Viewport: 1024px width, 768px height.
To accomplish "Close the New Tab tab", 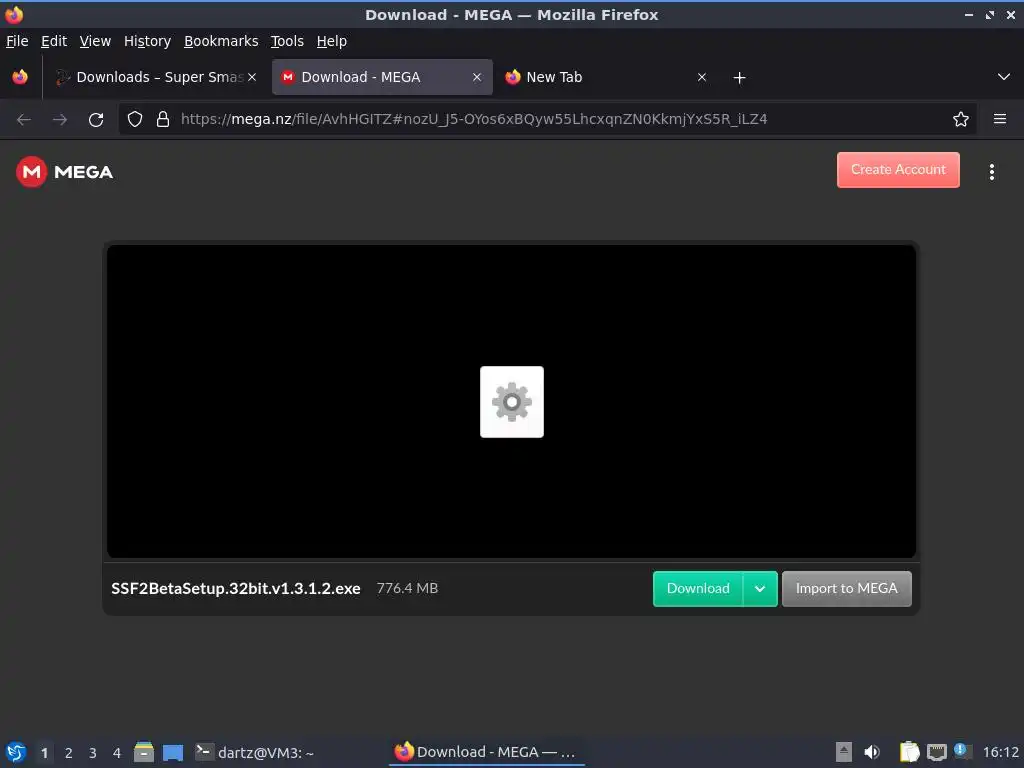I will [701, 77].
